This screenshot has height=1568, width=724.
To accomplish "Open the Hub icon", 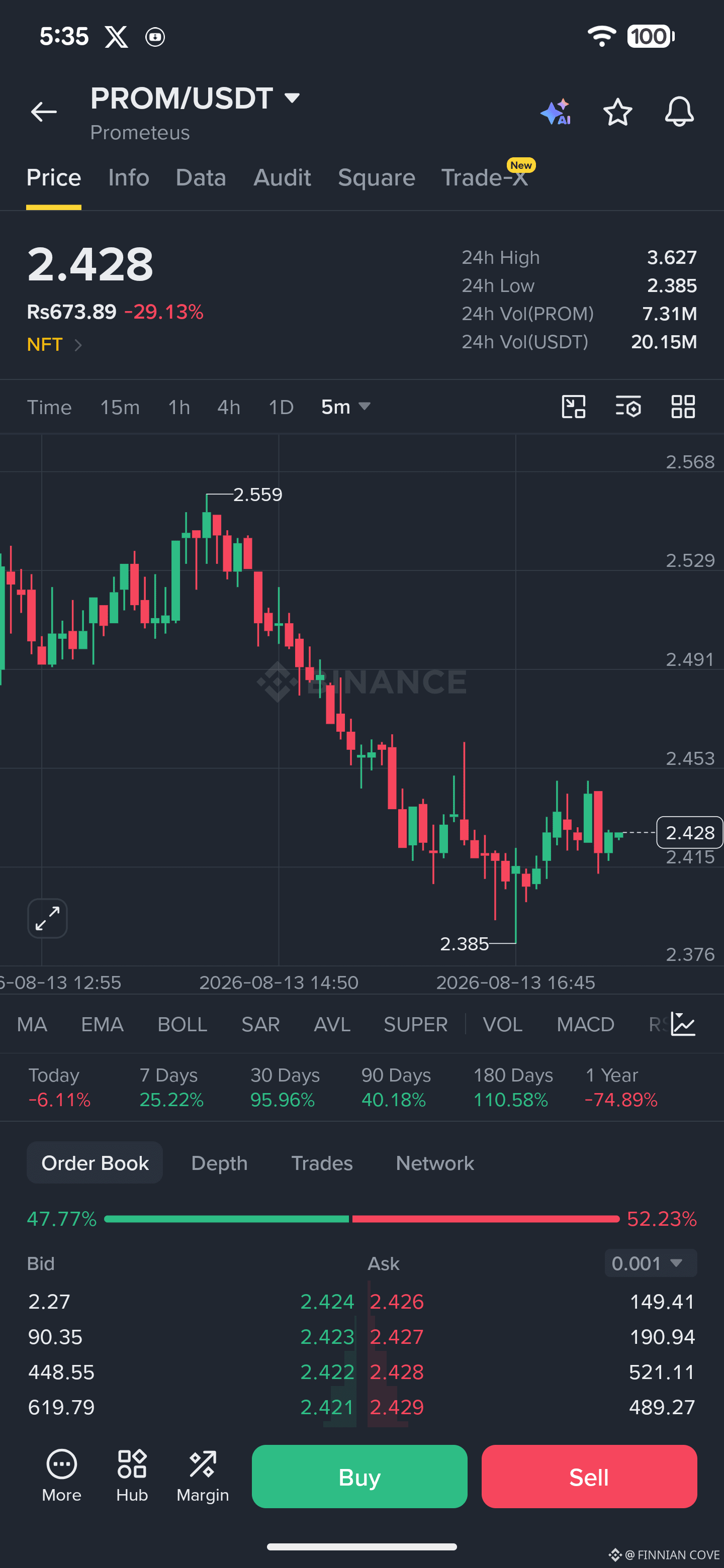I will tap(132, 1476).
